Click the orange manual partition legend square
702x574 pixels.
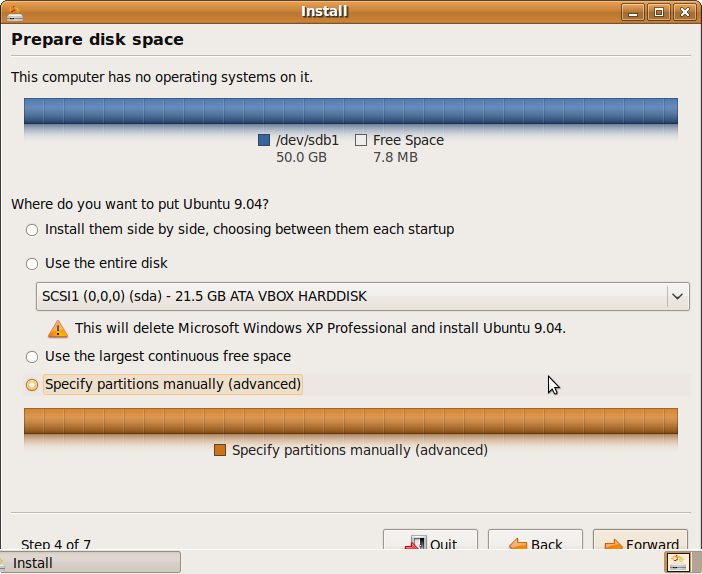220,450
